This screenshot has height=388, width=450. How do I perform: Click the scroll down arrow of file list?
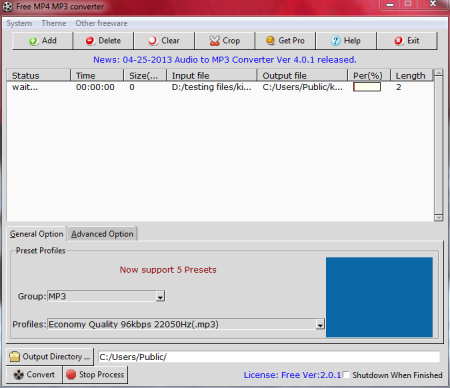click(439, 218)
